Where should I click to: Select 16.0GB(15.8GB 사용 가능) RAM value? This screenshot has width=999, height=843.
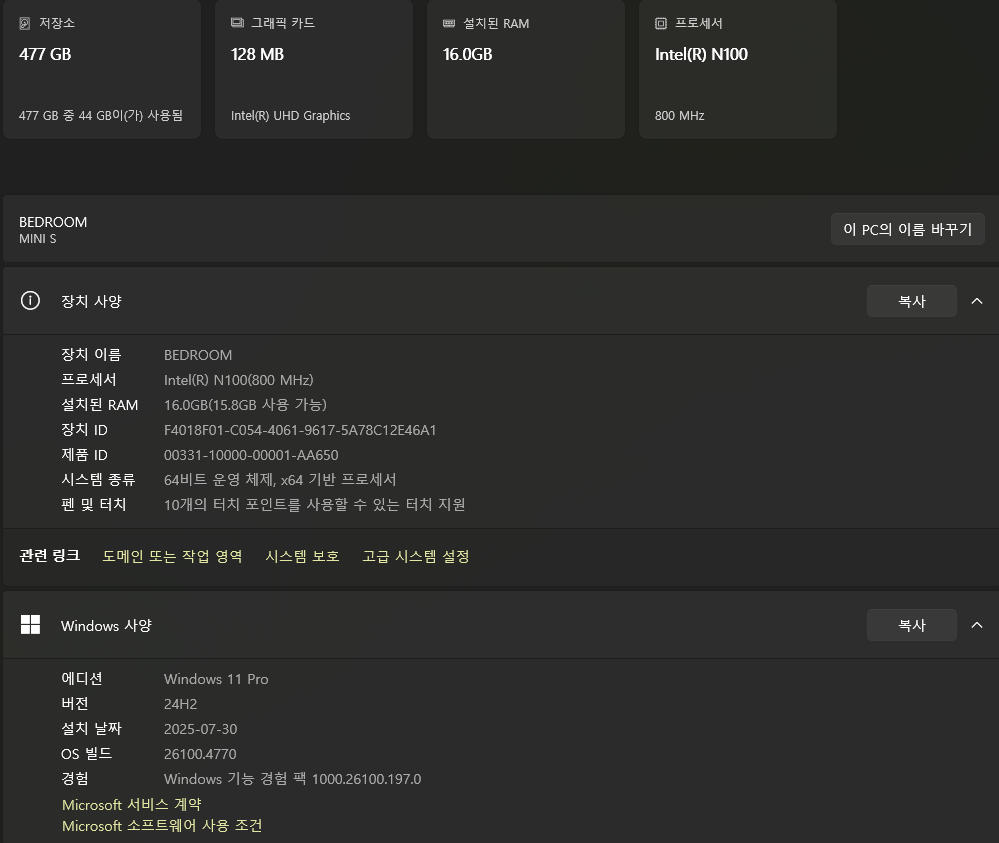click(x=245, y=405)
